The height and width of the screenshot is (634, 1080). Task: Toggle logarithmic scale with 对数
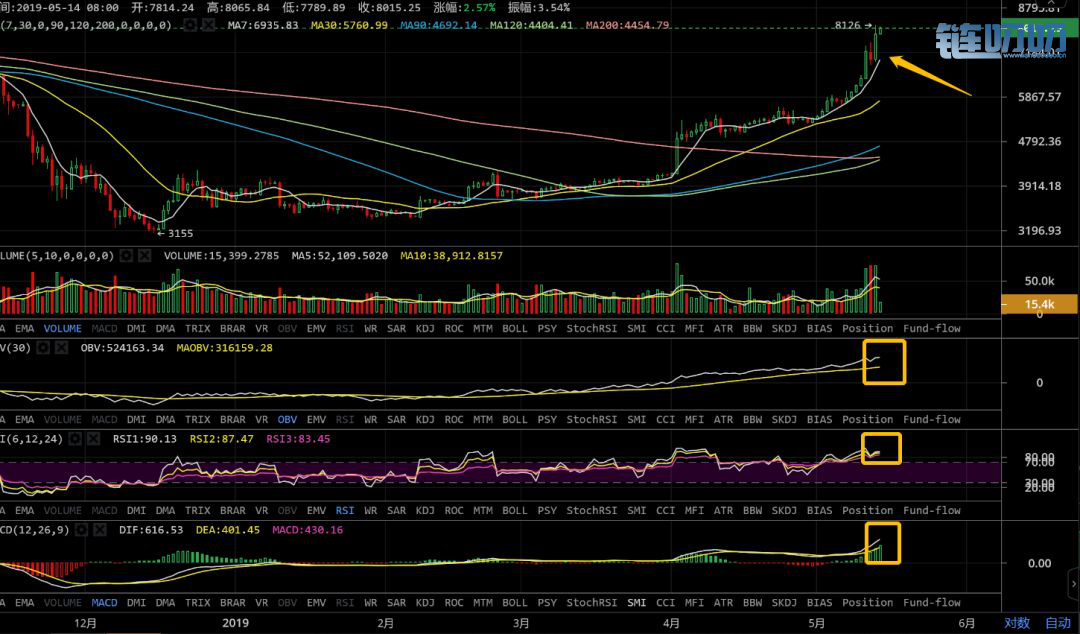(x=1017, y=623)
